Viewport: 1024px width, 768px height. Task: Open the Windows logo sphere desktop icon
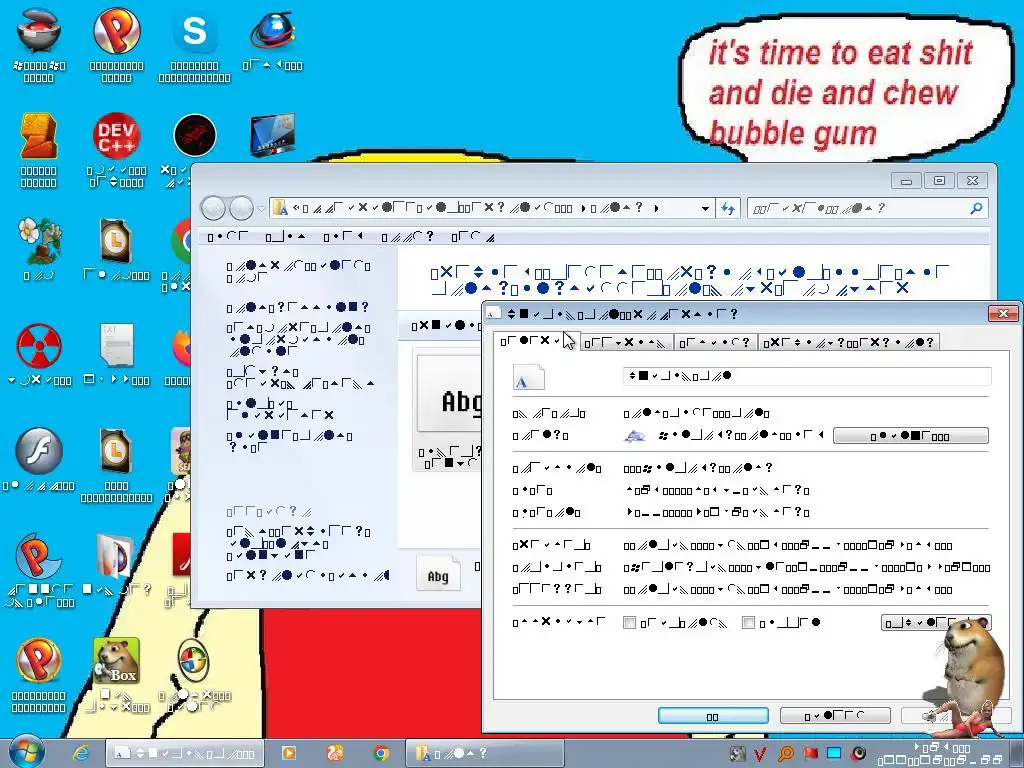[193, 660]
